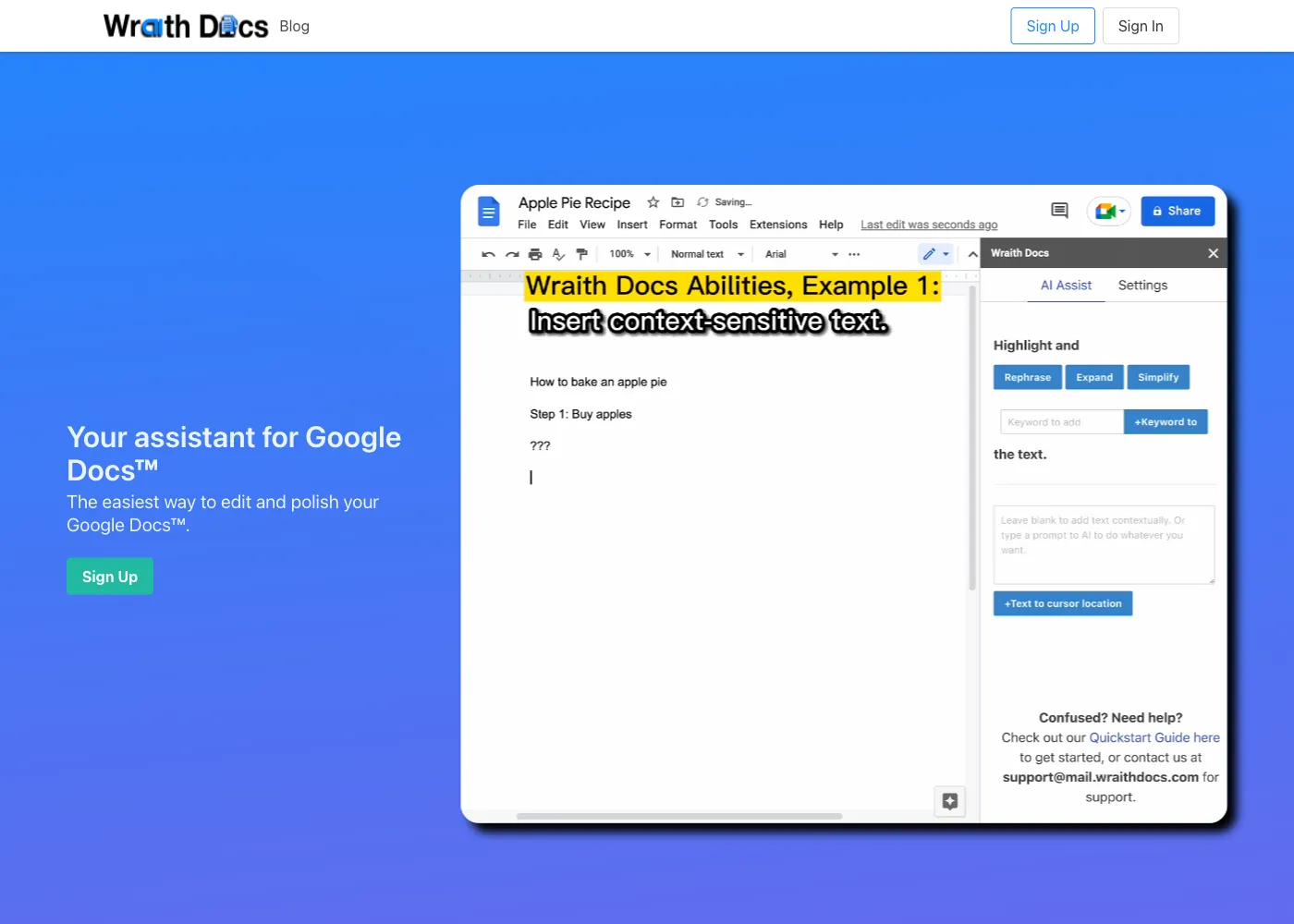
Task: Click the 'Your assistant for Google Docs' headline
Action: (x=234, y=454)
